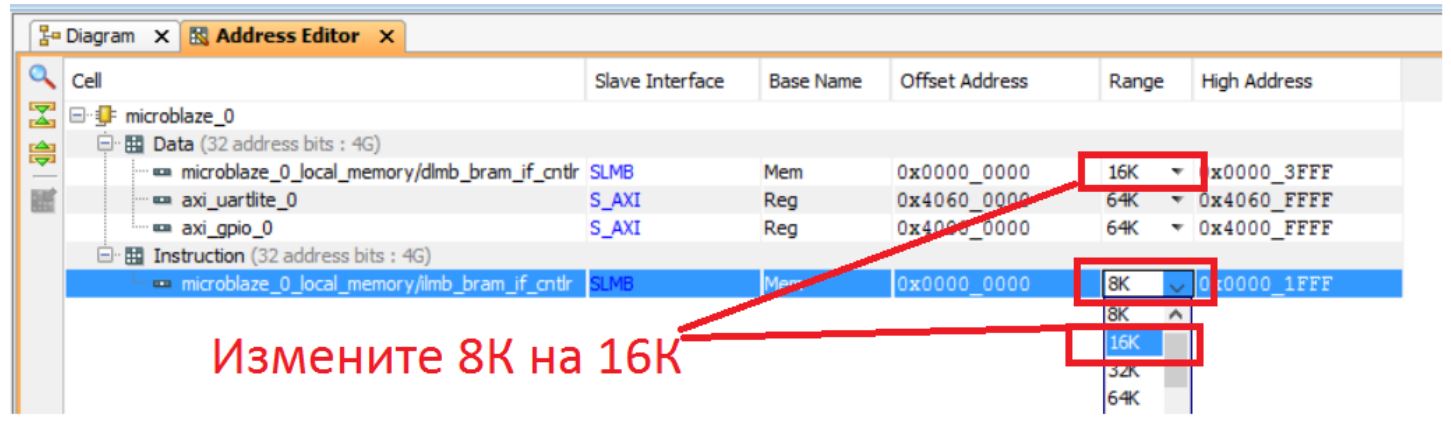1451x424 pixels.
Task: Click the Data address space icon
Action: tap(137, 144)
